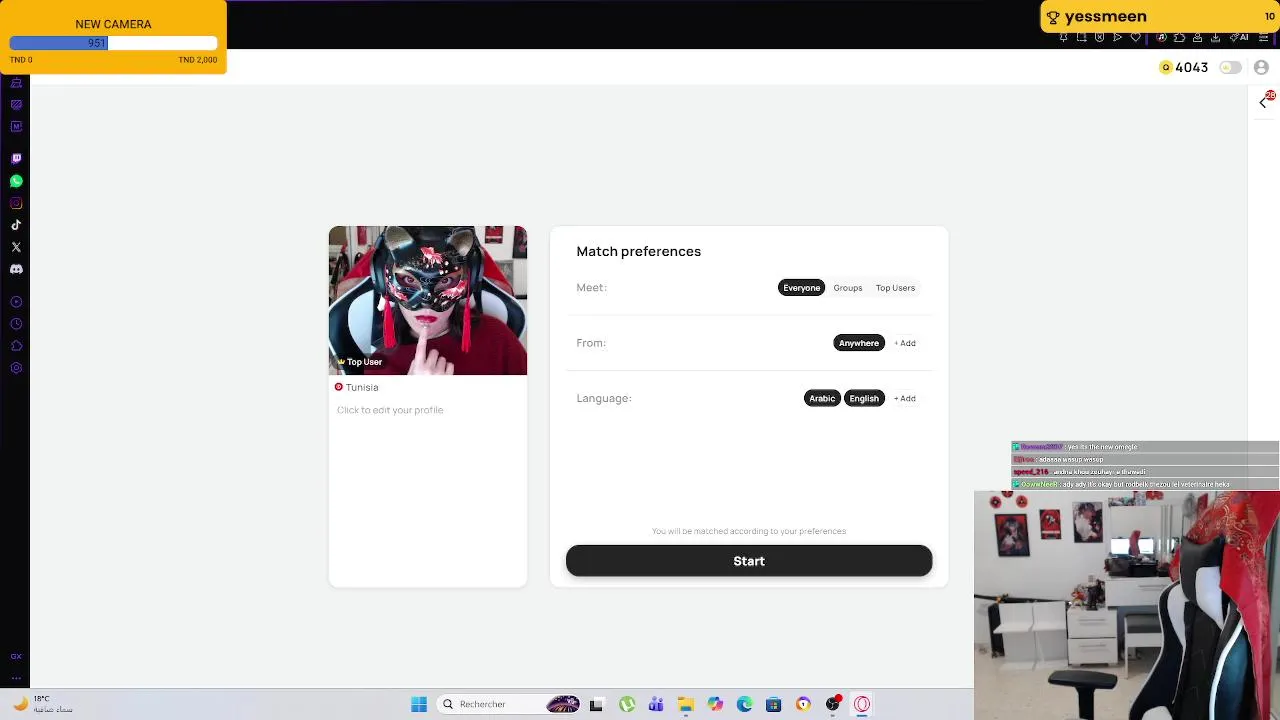Click the GX Control icon in sidebar
1280x720 pixels.
tap(16, 657)
